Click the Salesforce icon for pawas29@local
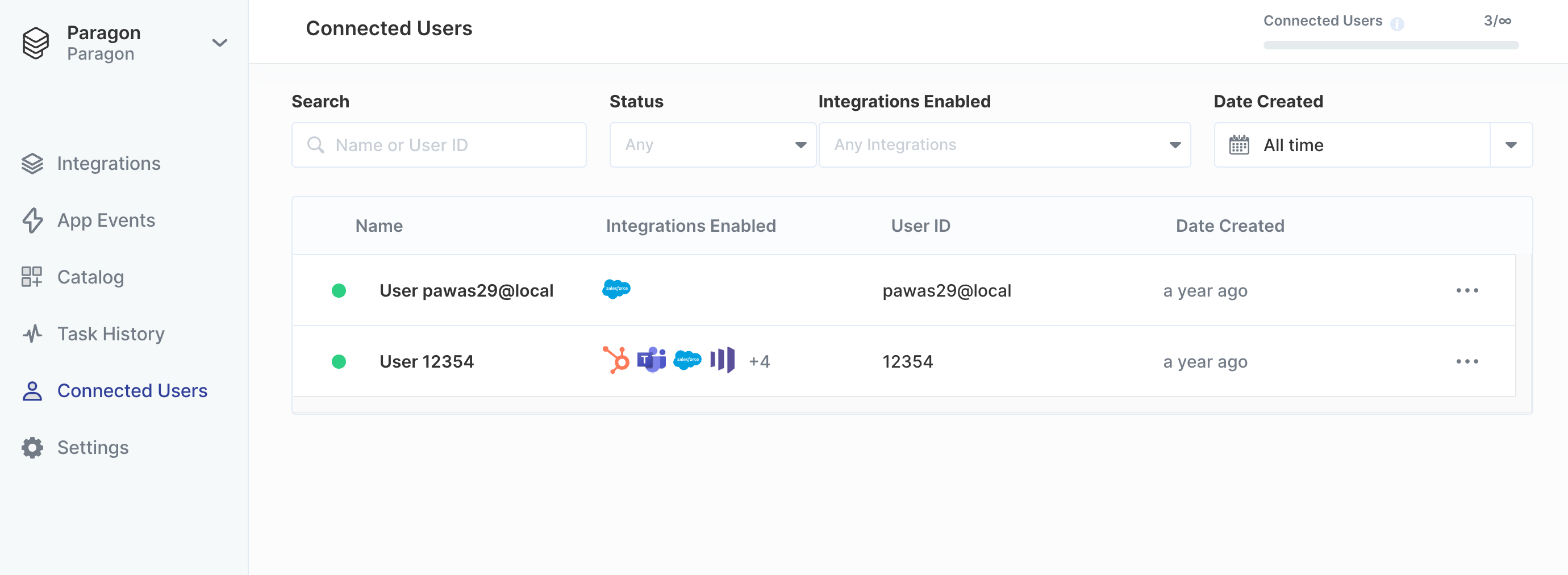1568x575 pixels. (x=616, y=289)
